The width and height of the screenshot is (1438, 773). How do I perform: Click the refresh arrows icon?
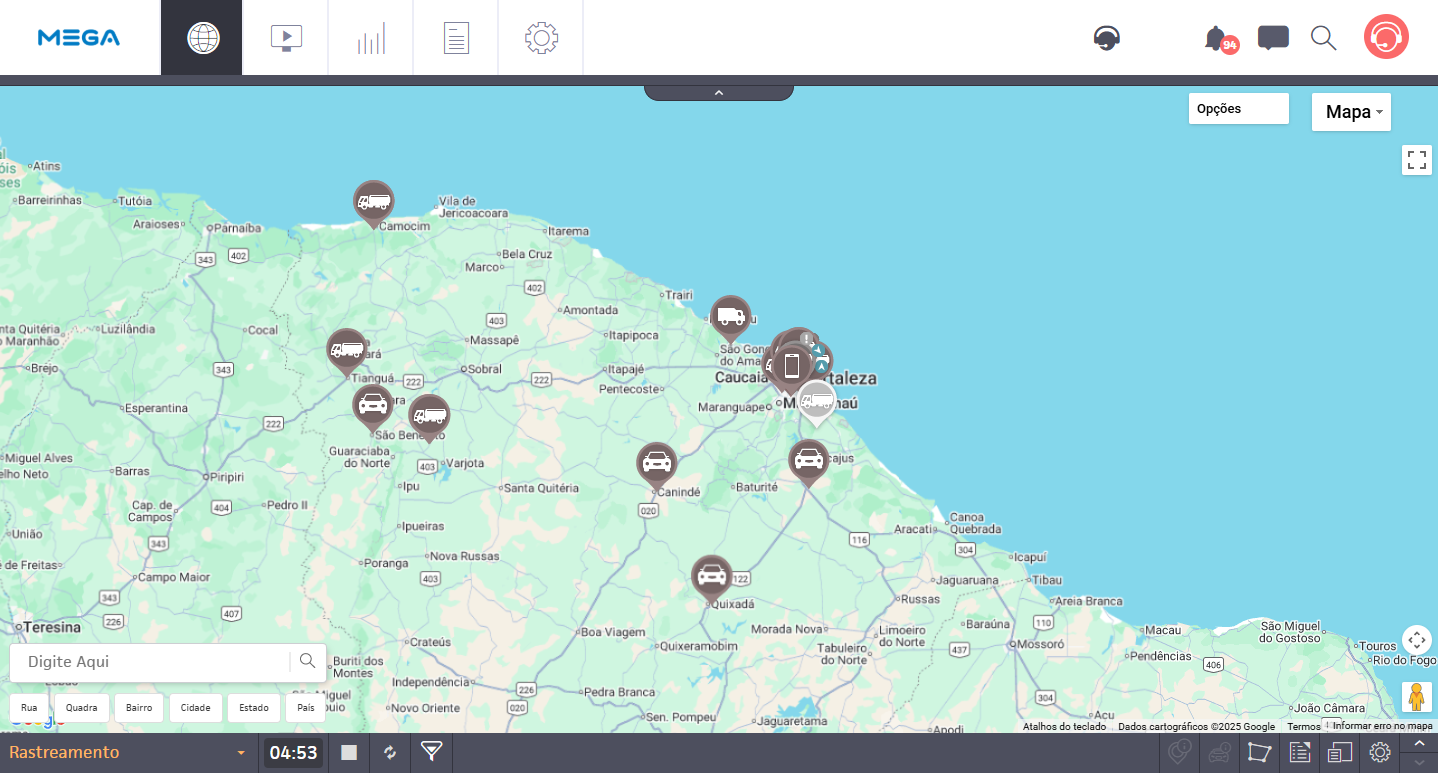[x=390, y=752]
